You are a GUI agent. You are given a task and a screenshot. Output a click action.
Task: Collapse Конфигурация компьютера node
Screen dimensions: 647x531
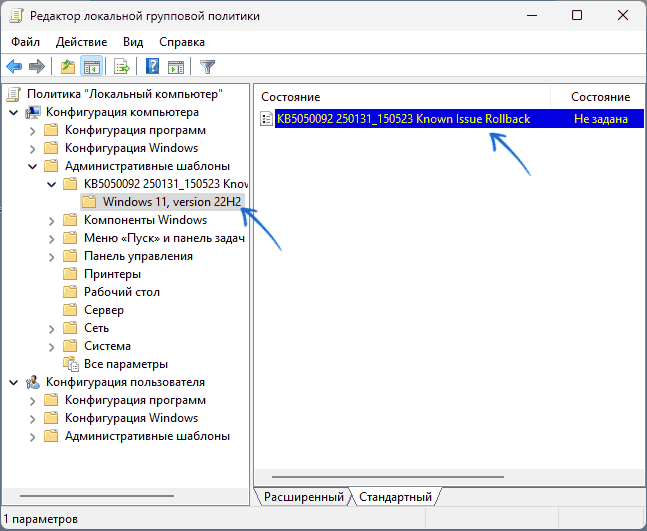pos(14,112)
